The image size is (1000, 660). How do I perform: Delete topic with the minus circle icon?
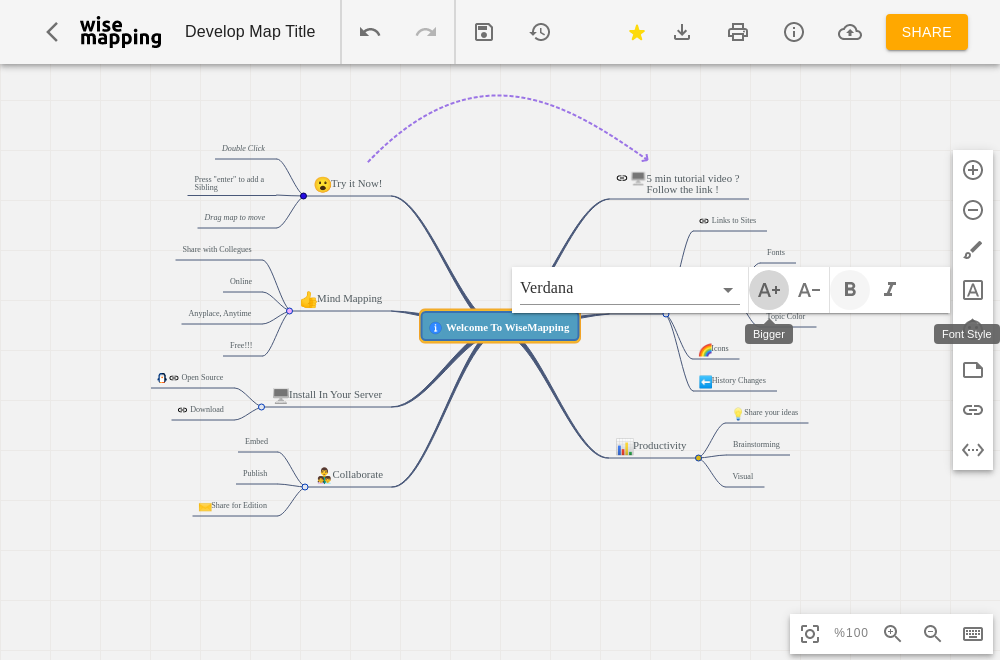tap(973, 210)
